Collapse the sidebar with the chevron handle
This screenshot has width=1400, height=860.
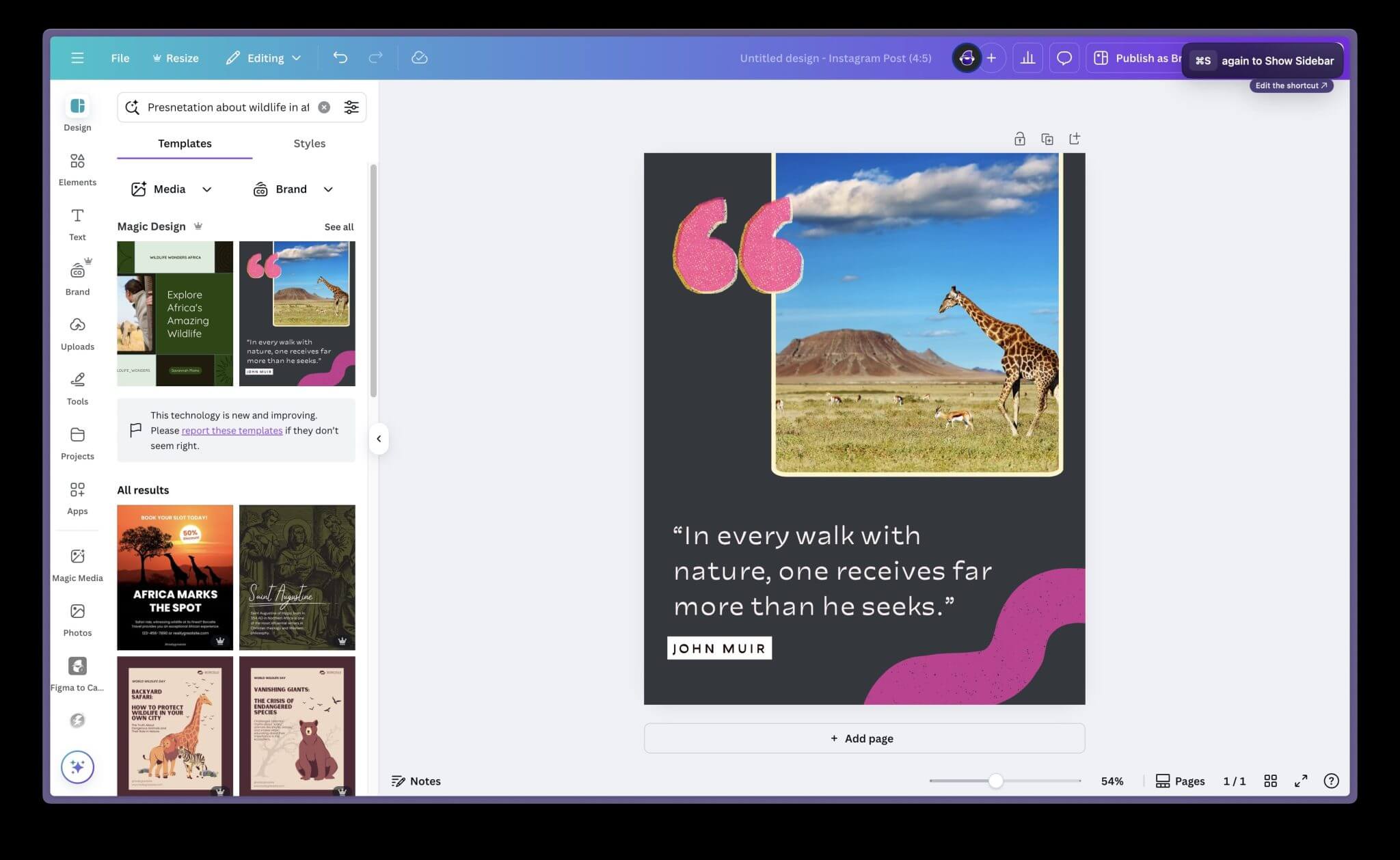tap(379, 439)
